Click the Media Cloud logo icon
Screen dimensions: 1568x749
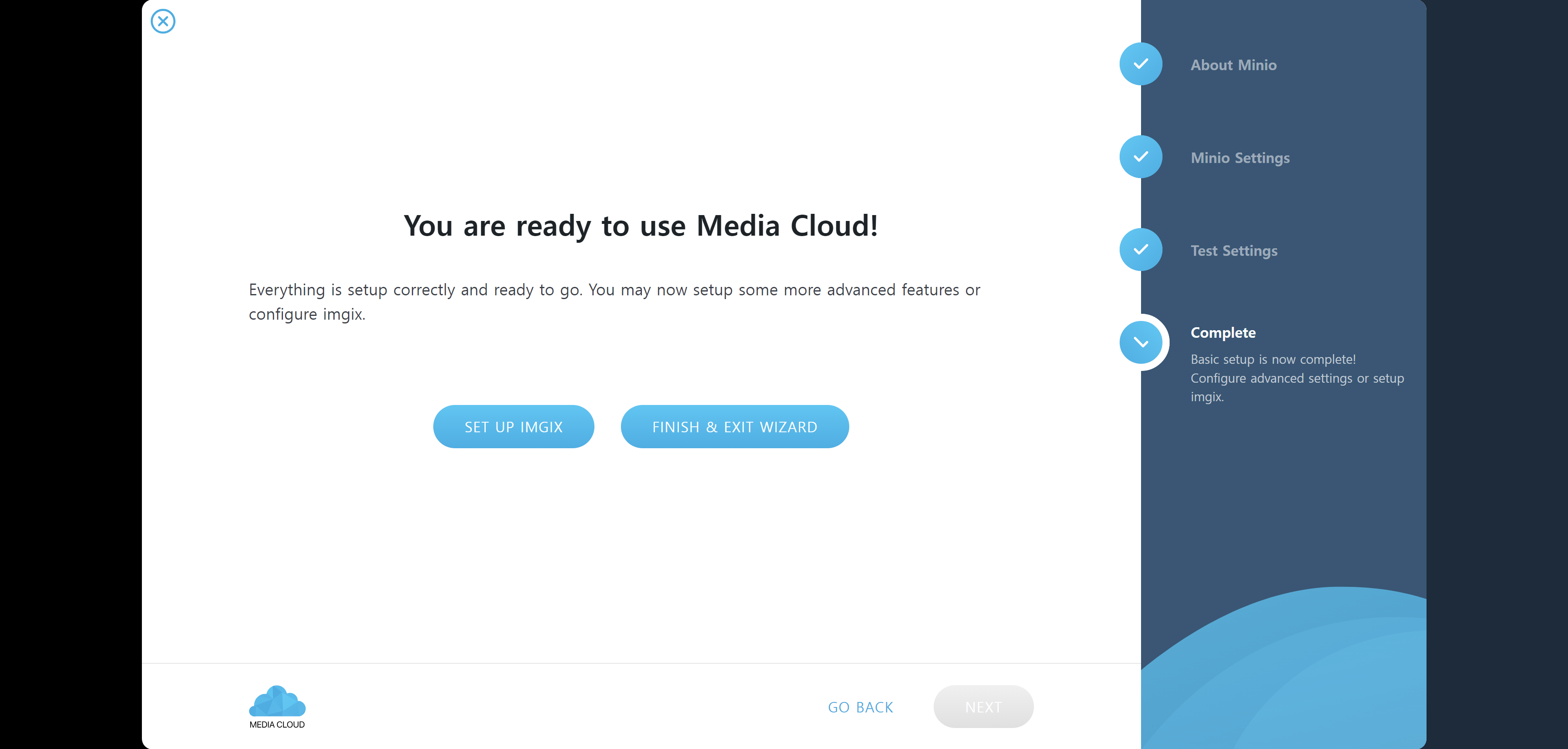[x=277, y=707]
